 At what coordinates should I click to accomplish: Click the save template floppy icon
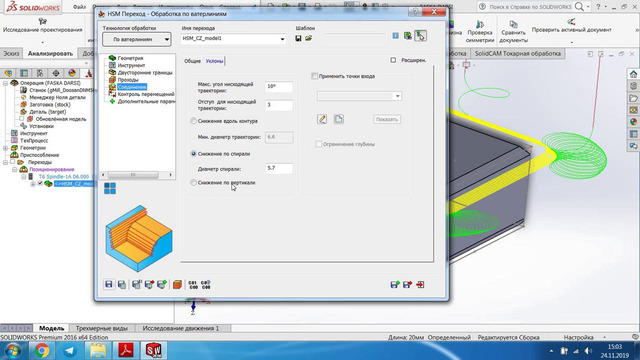pos(298,38)
